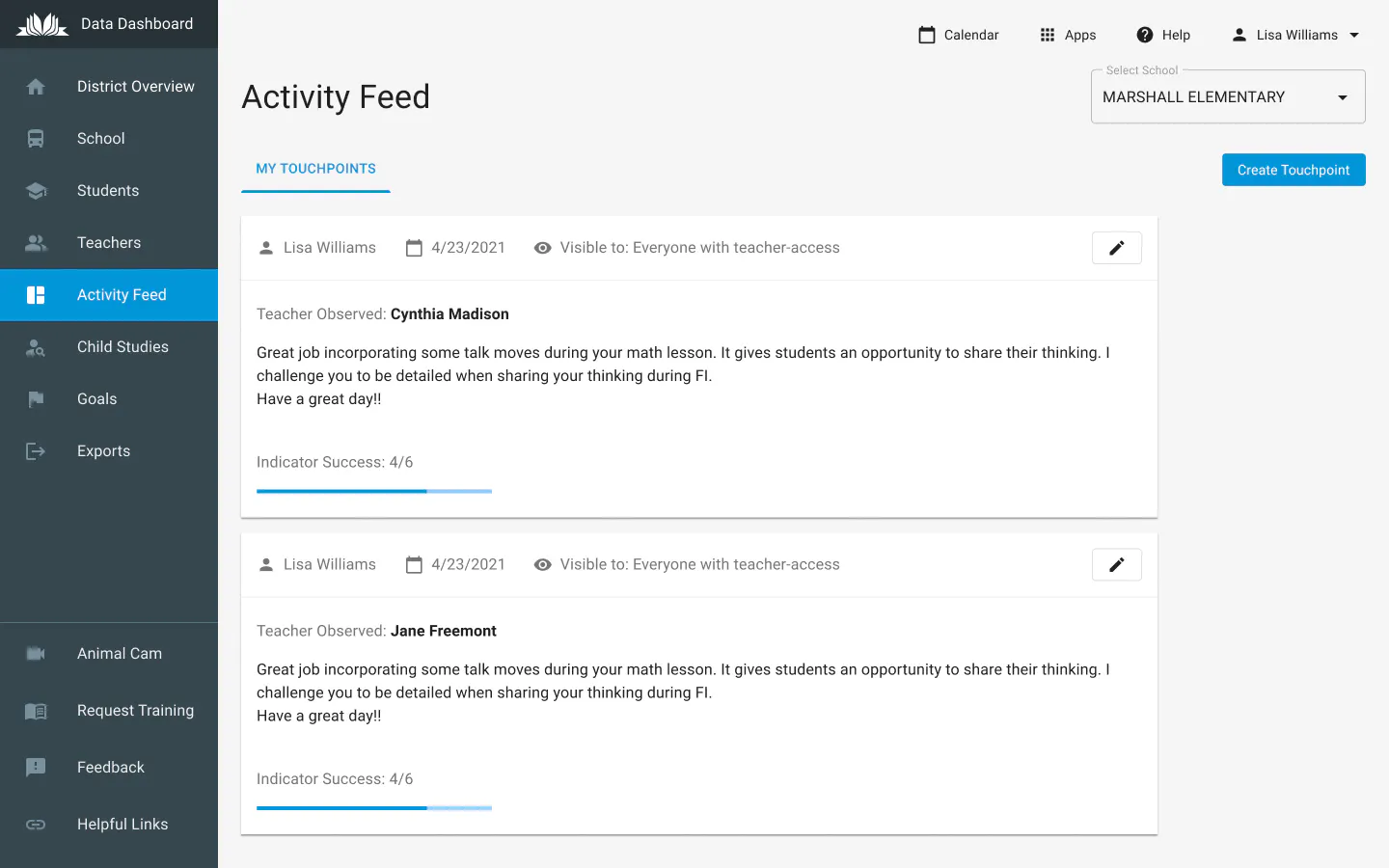Open the Calendar icon in top bar
Viewport: 1389px width, 868px height.
pyautogui.click(x=927, y=35)
